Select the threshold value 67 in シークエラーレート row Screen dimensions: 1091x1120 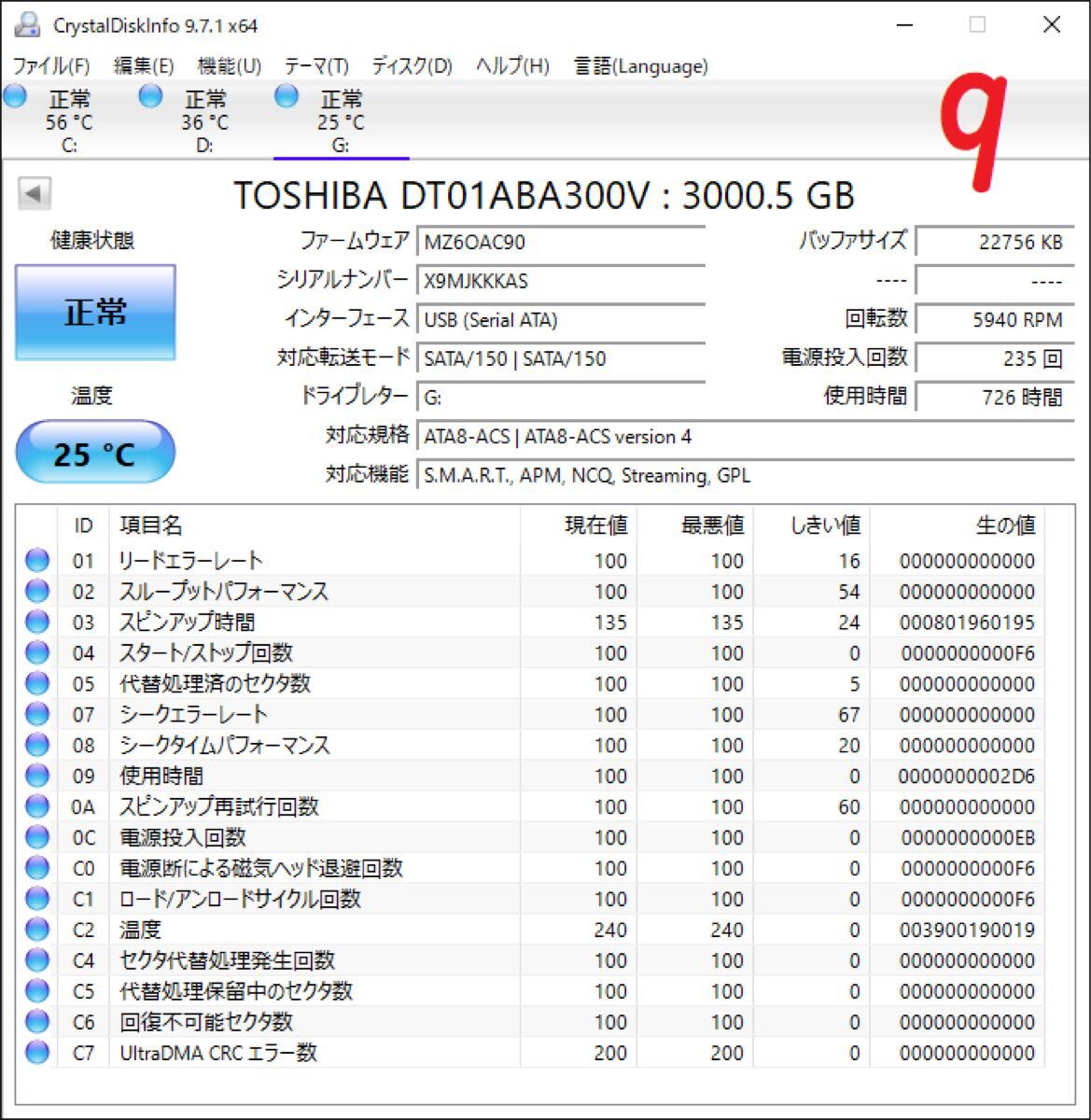pos(849,715)
